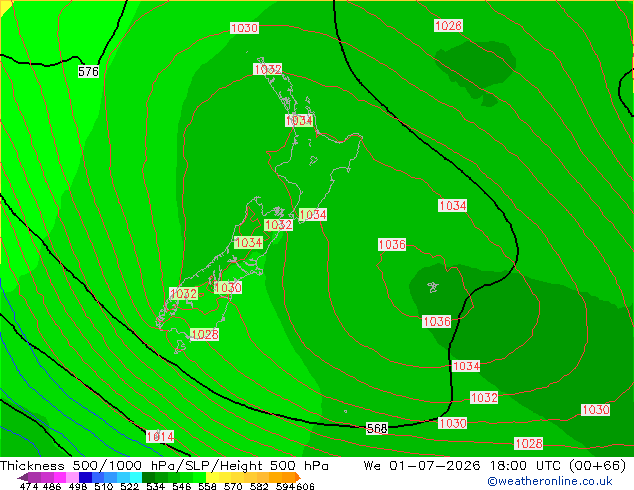Click the legend value 522

tap(129, 486)
